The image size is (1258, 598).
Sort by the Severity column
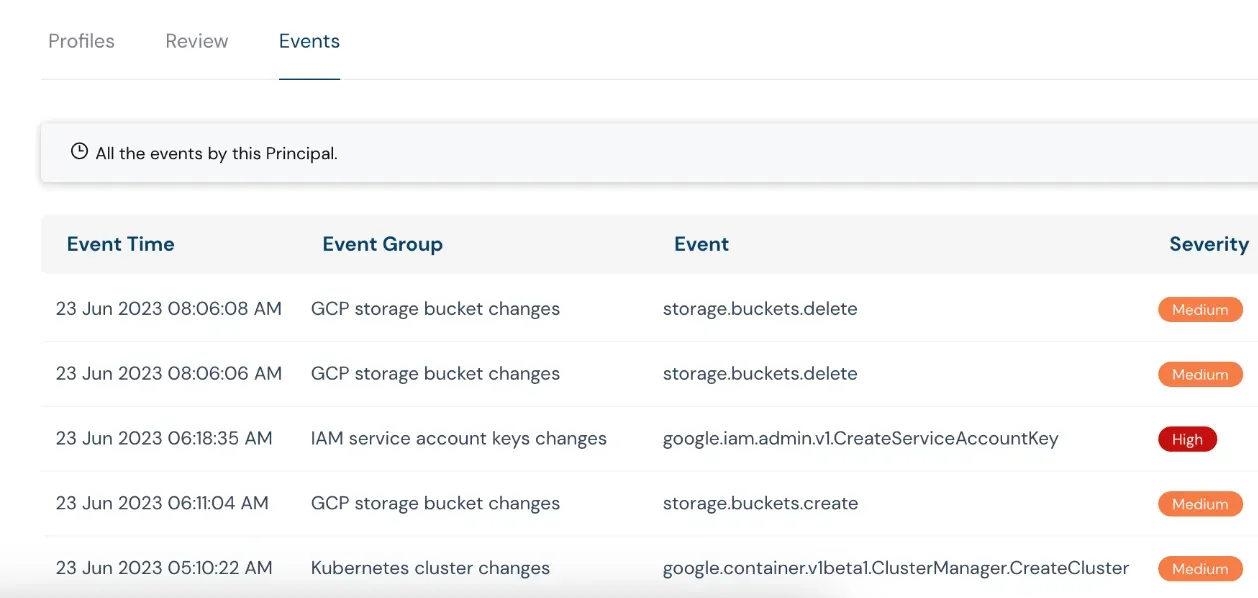click(x=1209, y=244)
